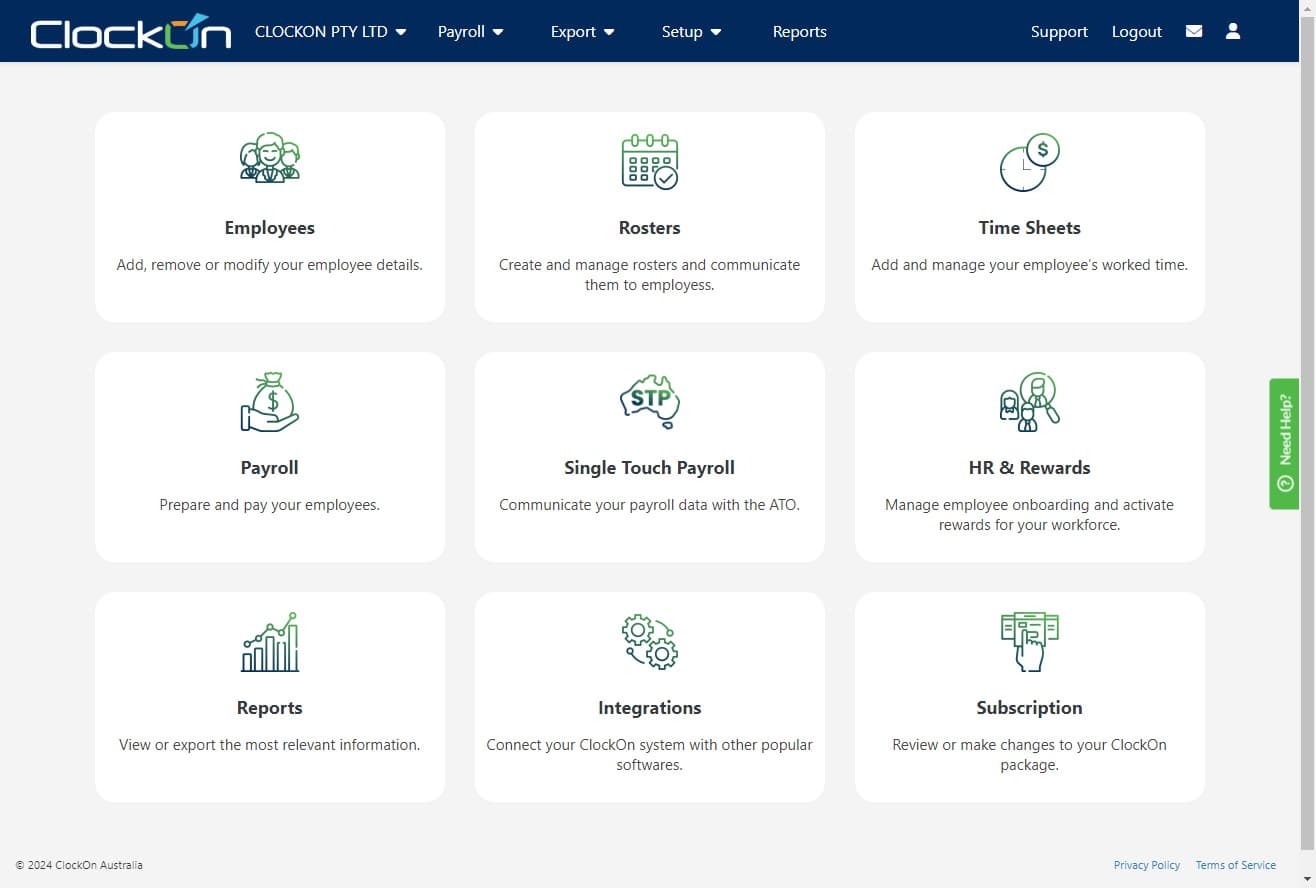Open the Reports bar chart icon
Screen dimensions: 1316x888
[270, 642]
